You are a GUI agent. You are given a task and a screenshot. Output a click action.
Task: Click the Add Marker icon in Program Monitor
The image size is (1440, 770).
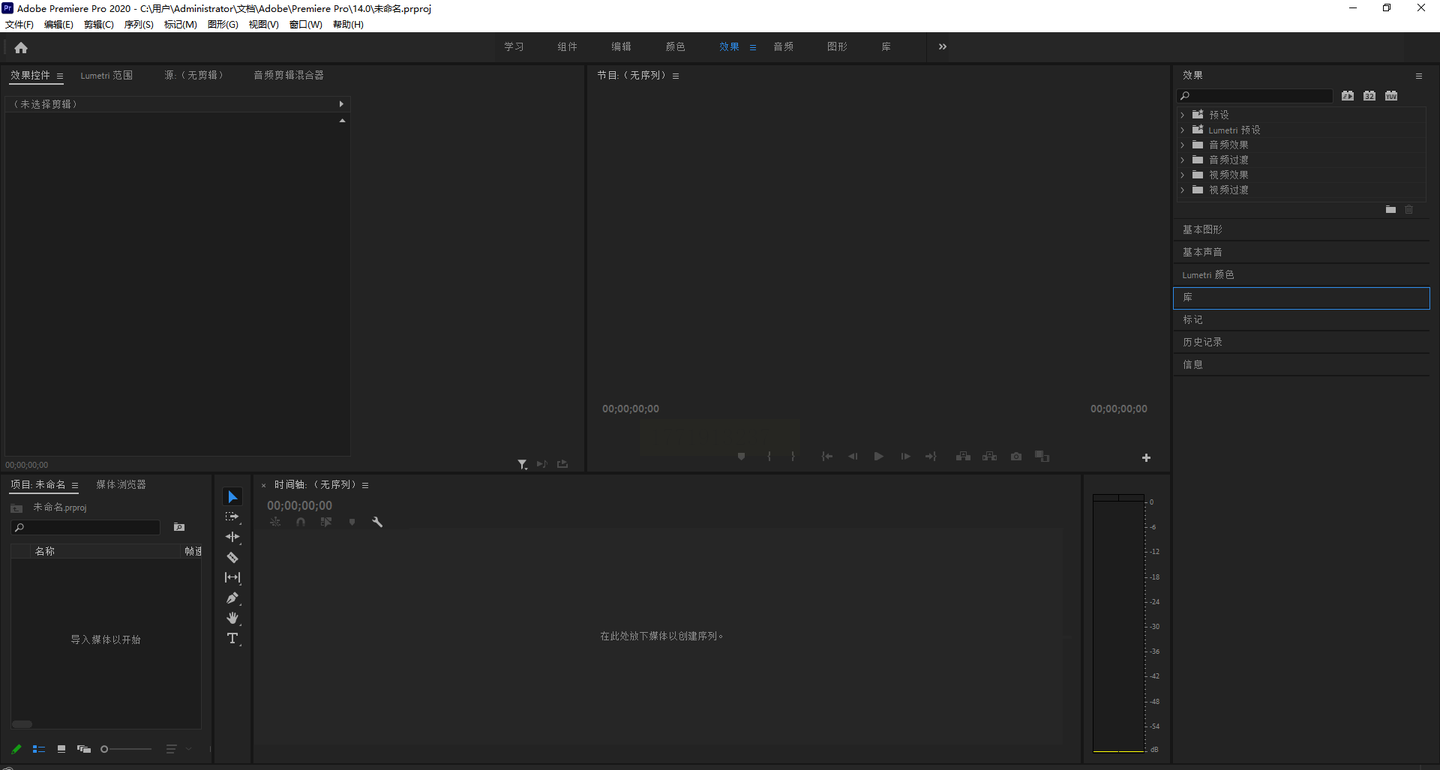(x=741, y=457)
